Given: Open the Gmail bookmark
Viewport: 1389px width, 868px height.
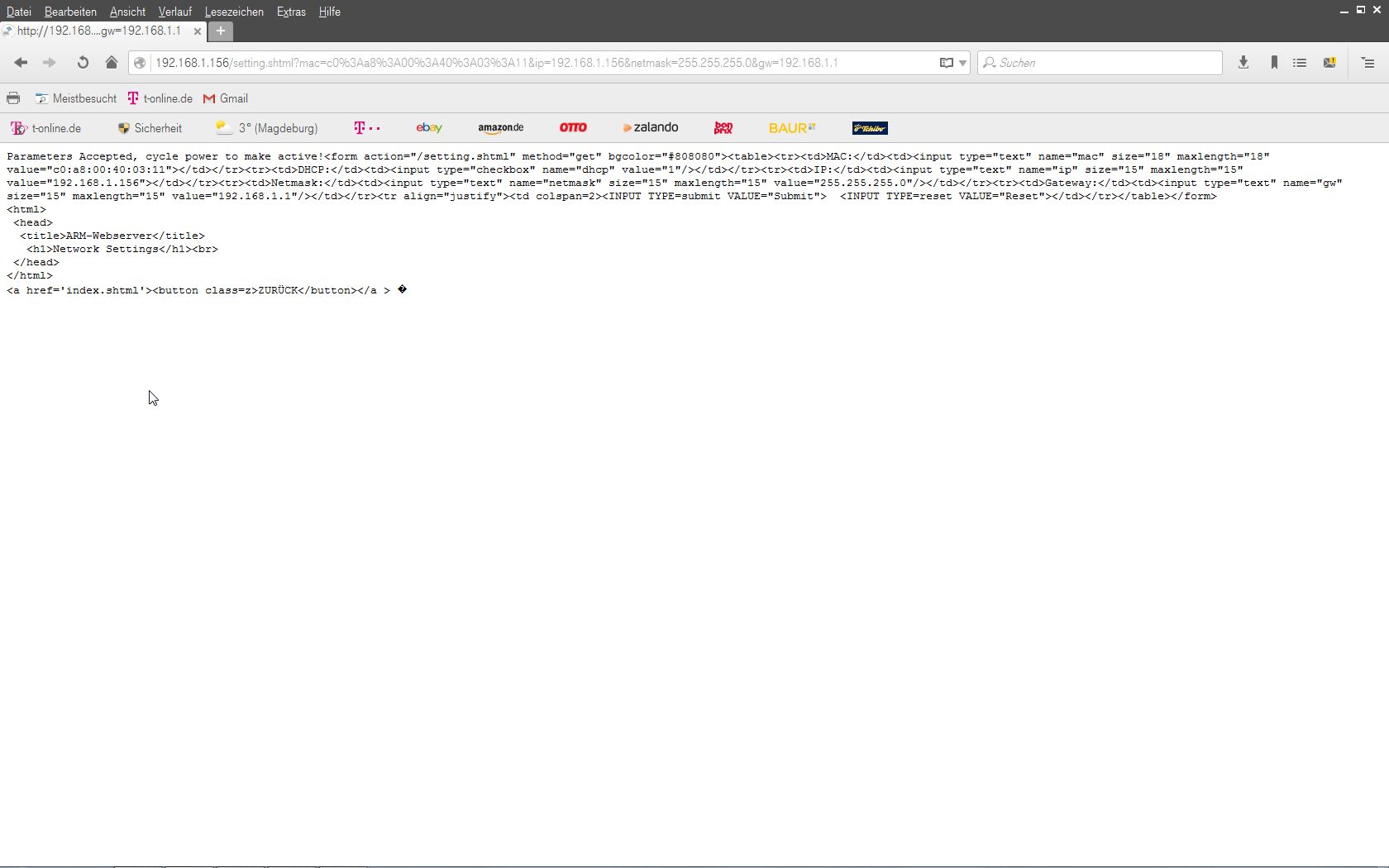Looking at the screenshot, I should click(226, 98).
